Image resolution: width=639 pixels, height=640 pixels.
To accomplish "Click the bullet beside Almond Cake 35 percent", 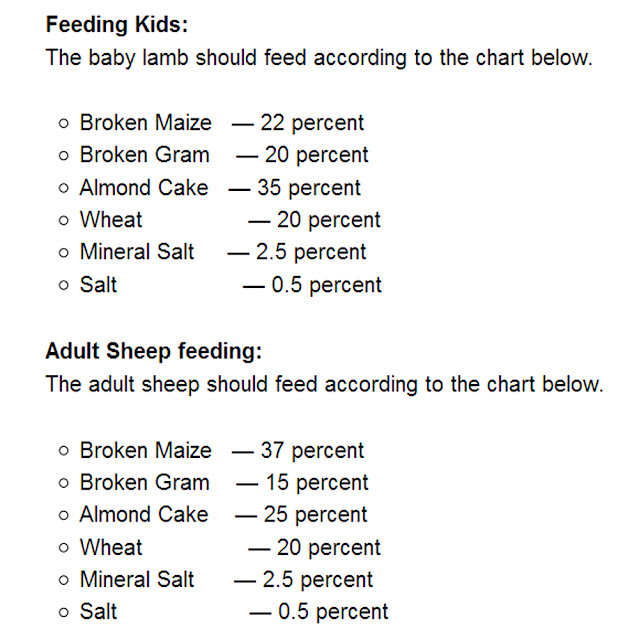I will [64, 188].
